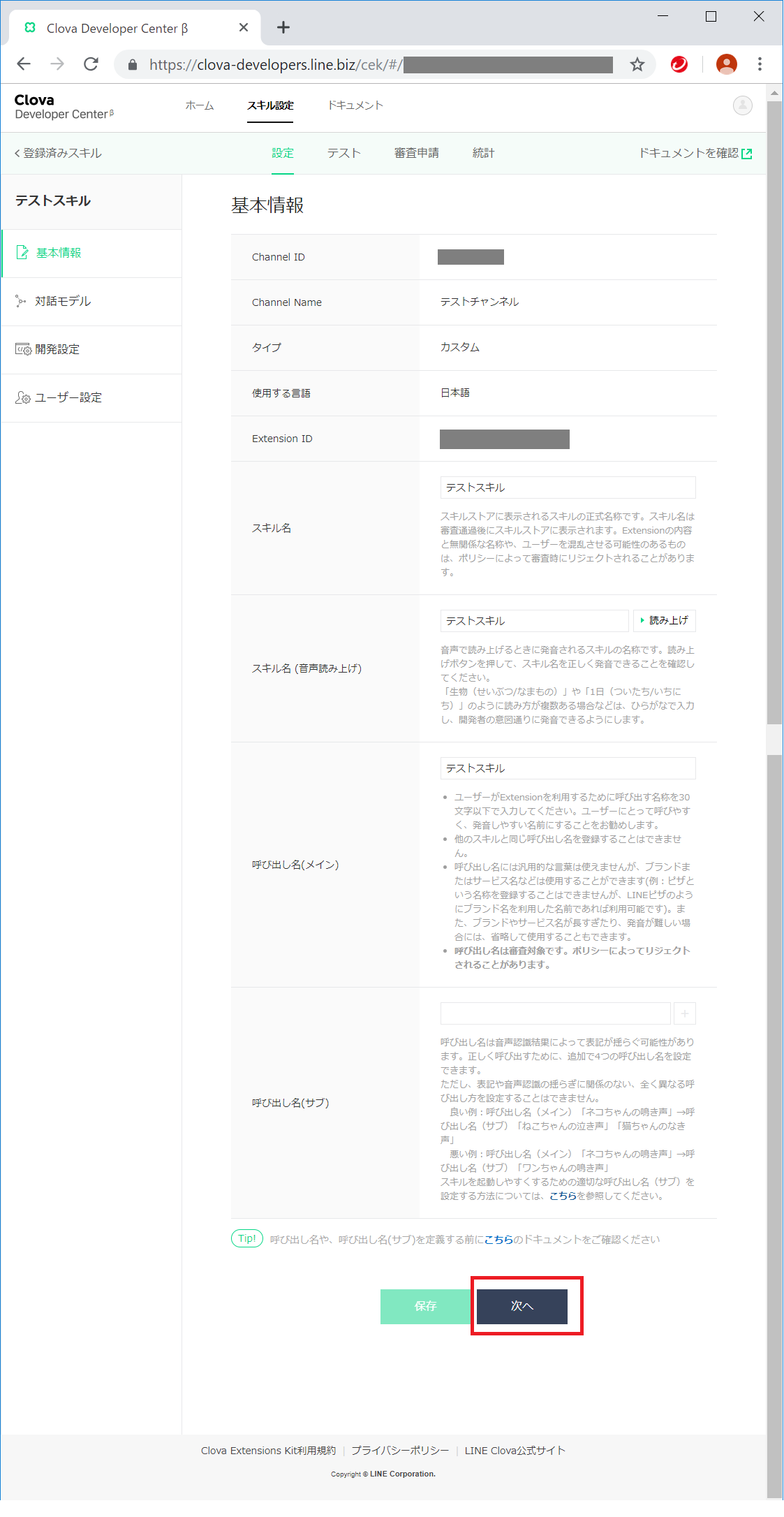The image size is (784, 1517).
Task: Open ユーザー設定 in the sidebar
Action: (68, 398)
